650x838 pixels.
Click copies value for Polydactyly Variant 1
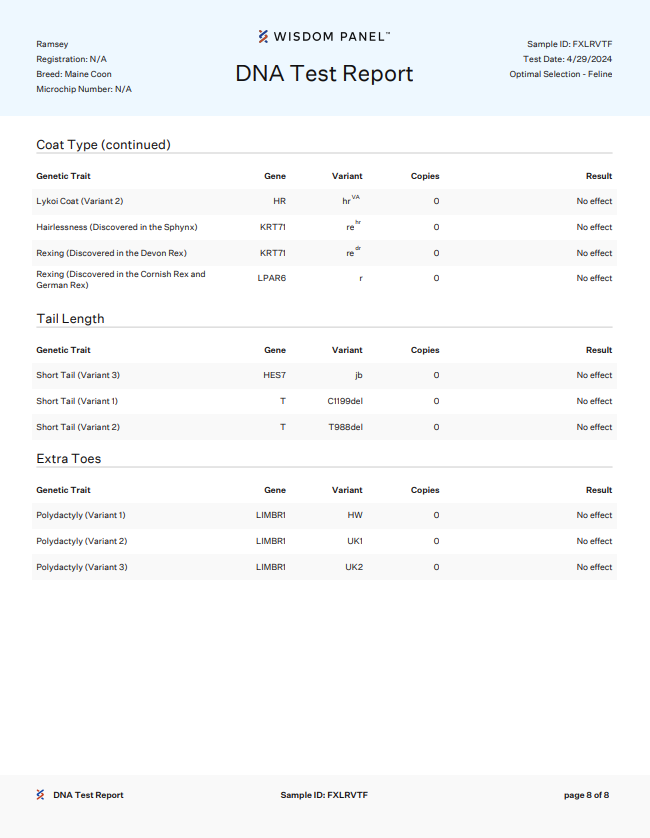pos(436,515)
